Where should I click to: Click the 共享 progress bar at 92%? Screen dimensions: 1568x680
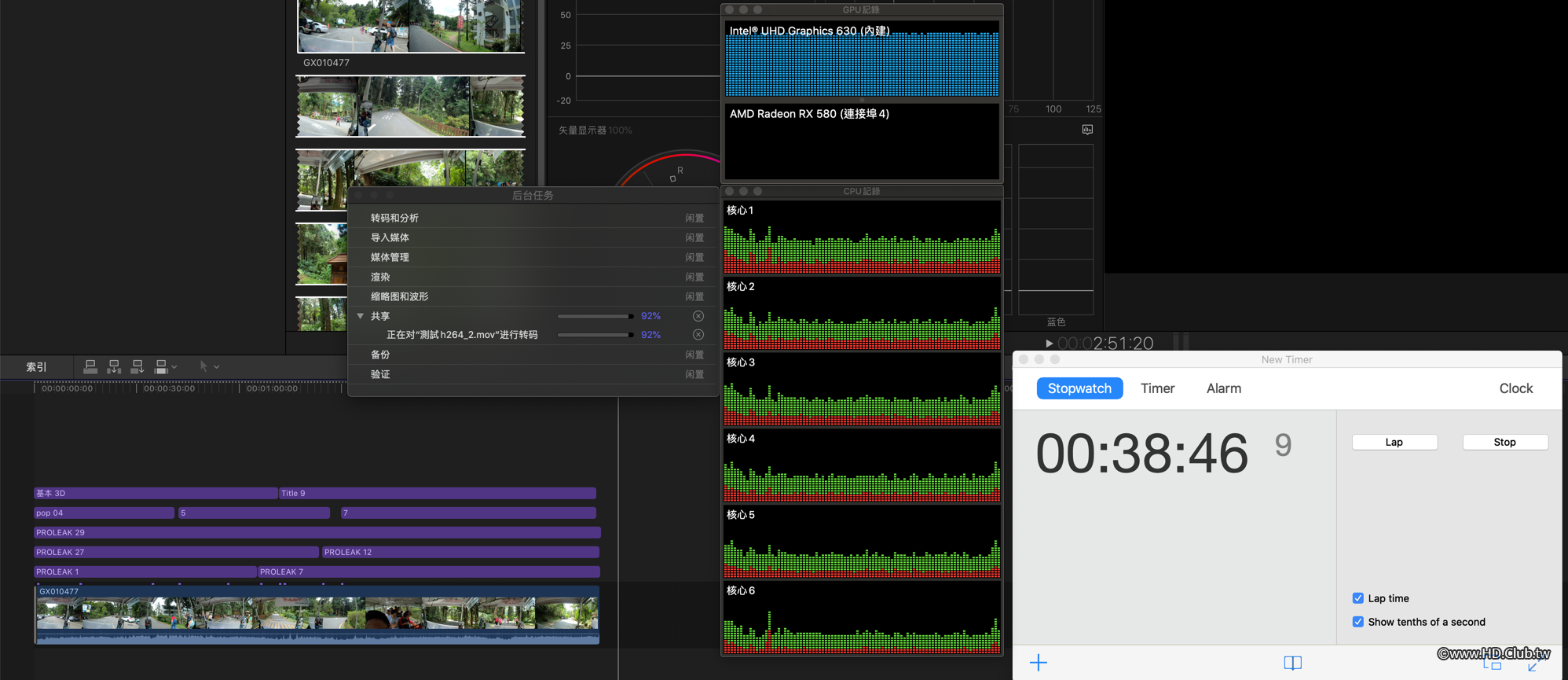click(x=595, y=316)
